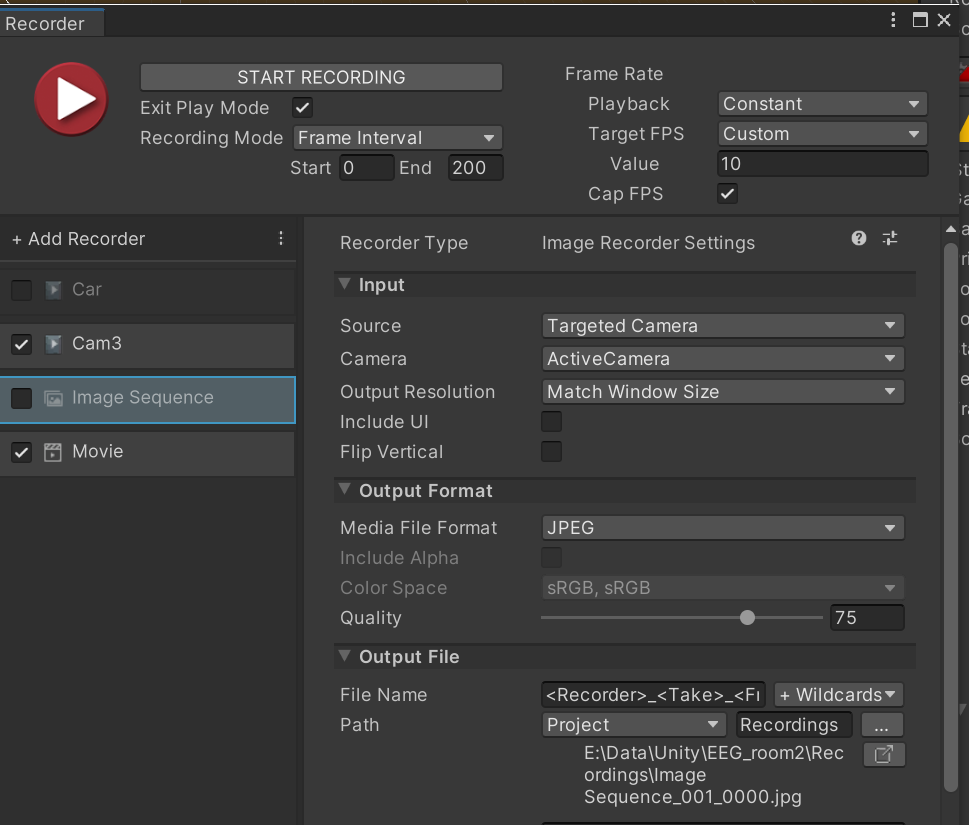Collapse the Input section
The width and height of the screenshot is (969, 825).
(x=345, y=284)
